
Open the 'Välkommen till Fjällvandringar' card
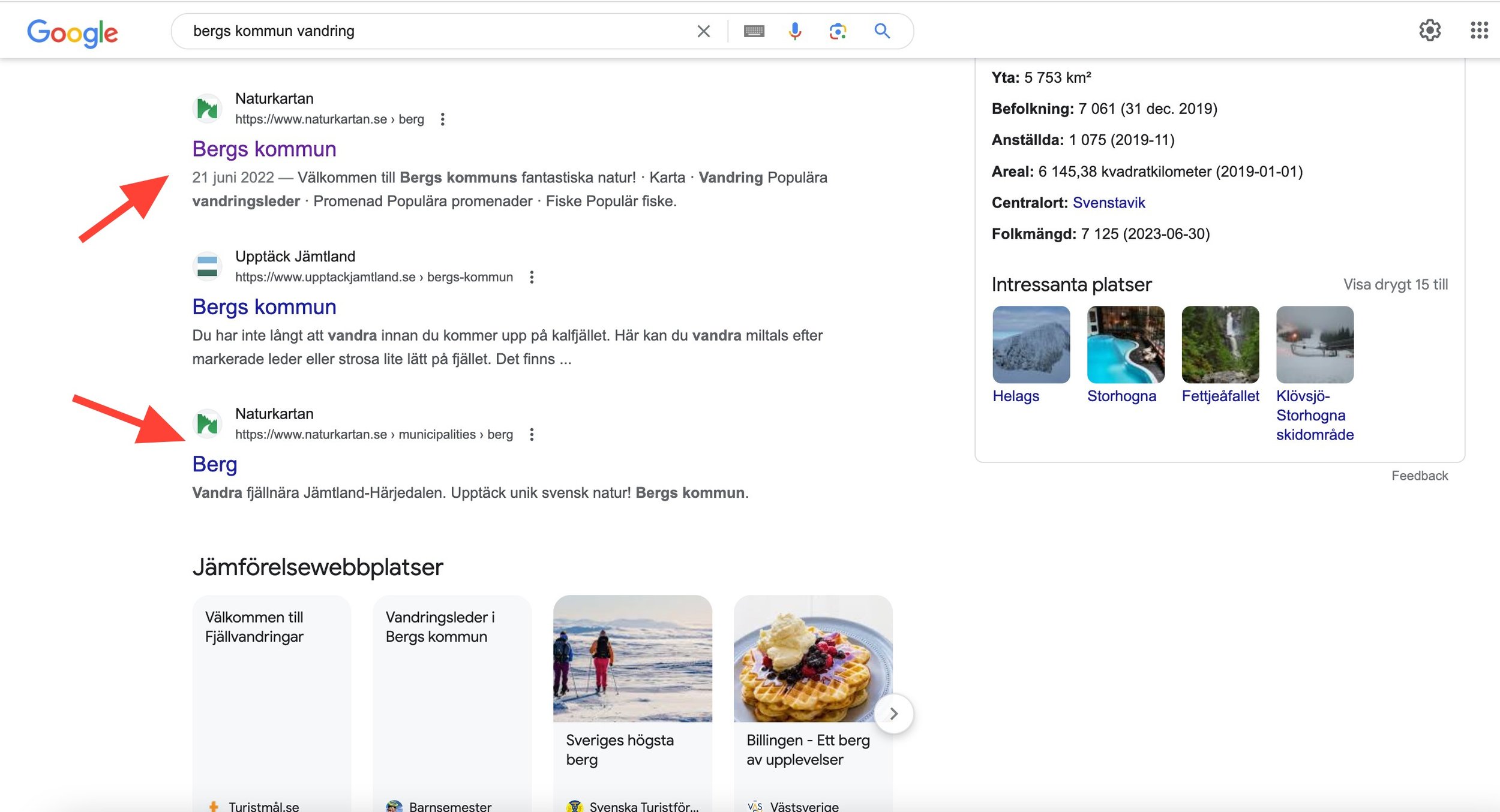tap(271, 703)
